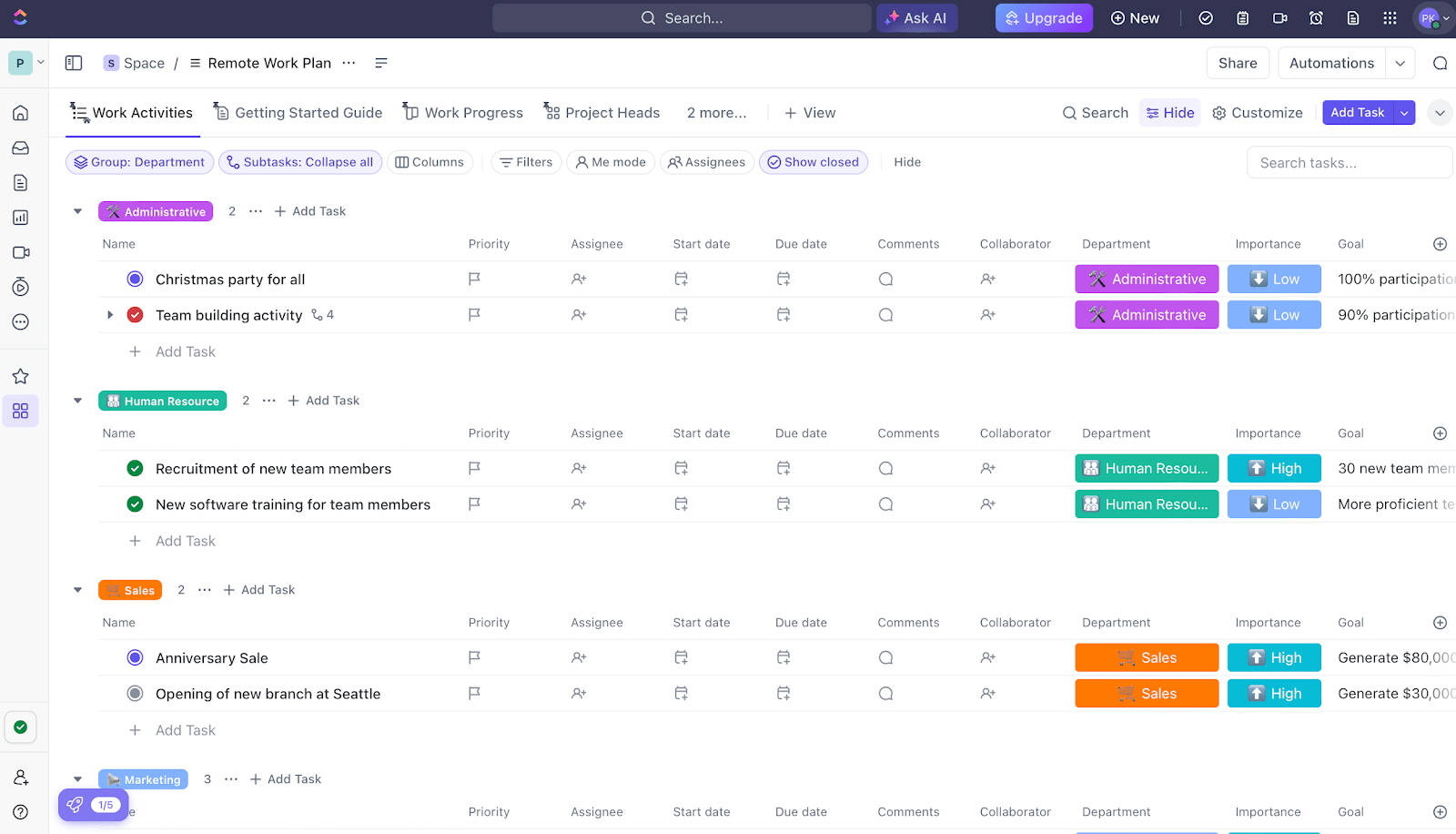This screenshot has width=1456, height=834.
Task: Open the reminder alarm clock icon
Action: coord(1316,18)
